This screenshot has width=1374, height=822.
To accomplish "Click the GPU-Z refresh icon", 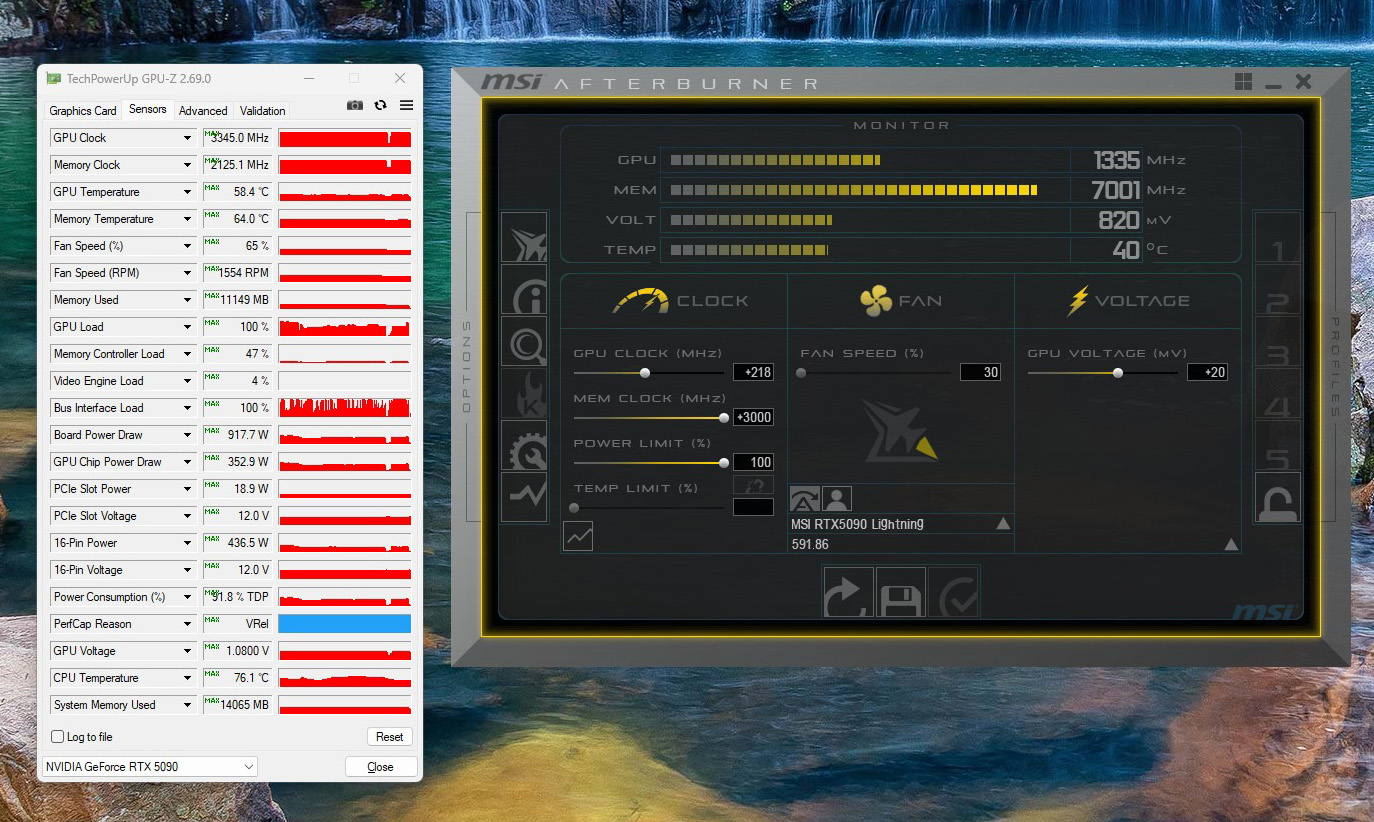I will click(380, 105).
